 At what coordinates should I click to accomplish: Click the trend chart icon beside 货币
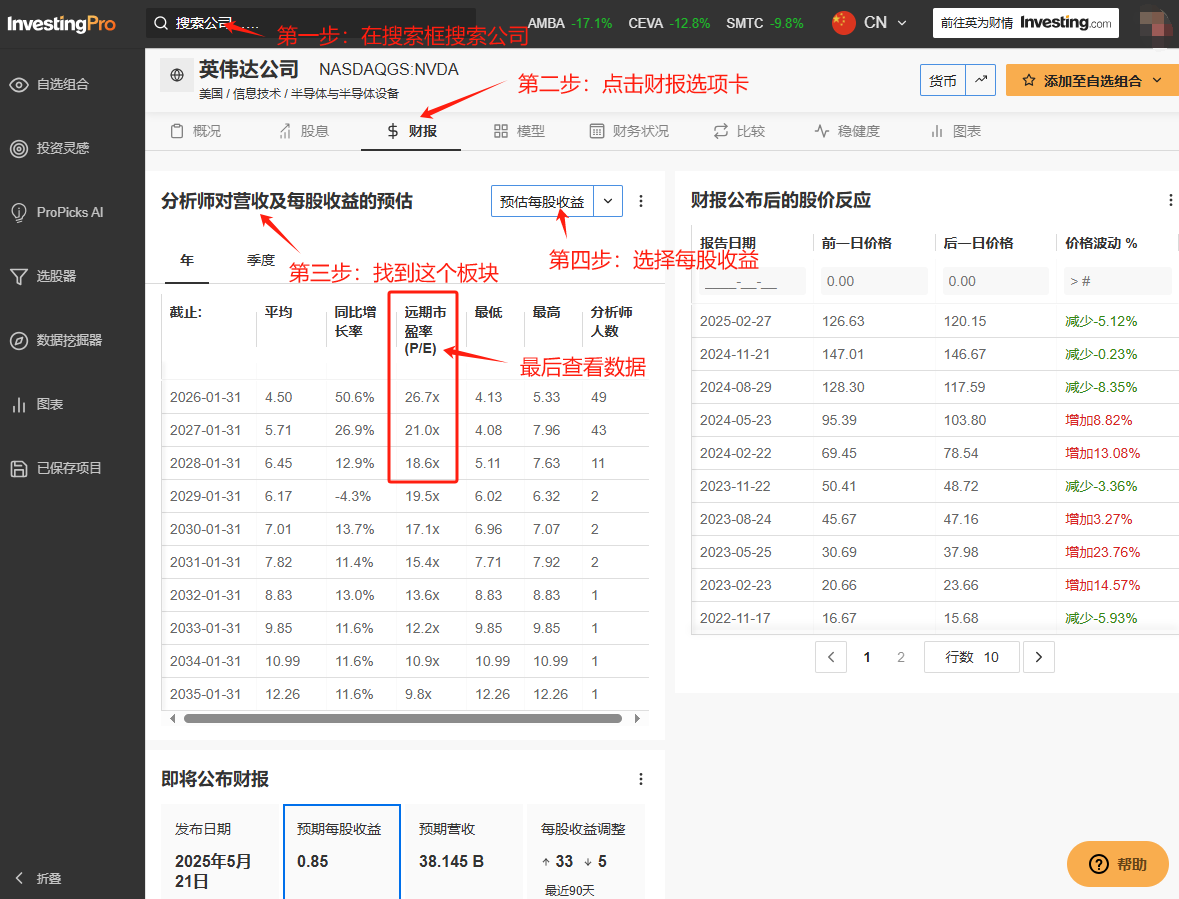pyautogui.click(x=981, y=81)
